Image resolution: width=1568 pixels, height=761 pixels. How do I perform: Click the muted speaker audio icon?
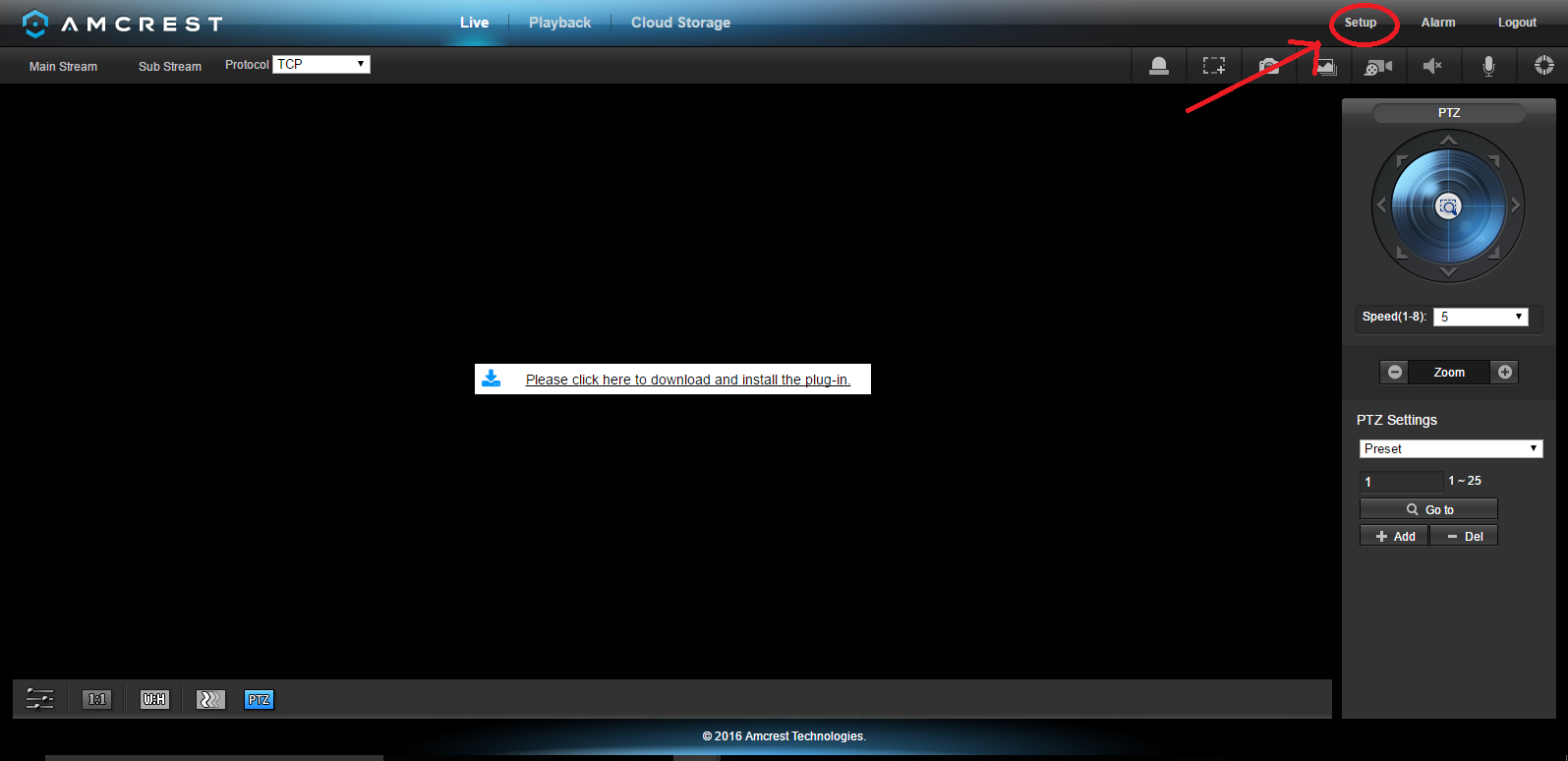[1432, 66]
